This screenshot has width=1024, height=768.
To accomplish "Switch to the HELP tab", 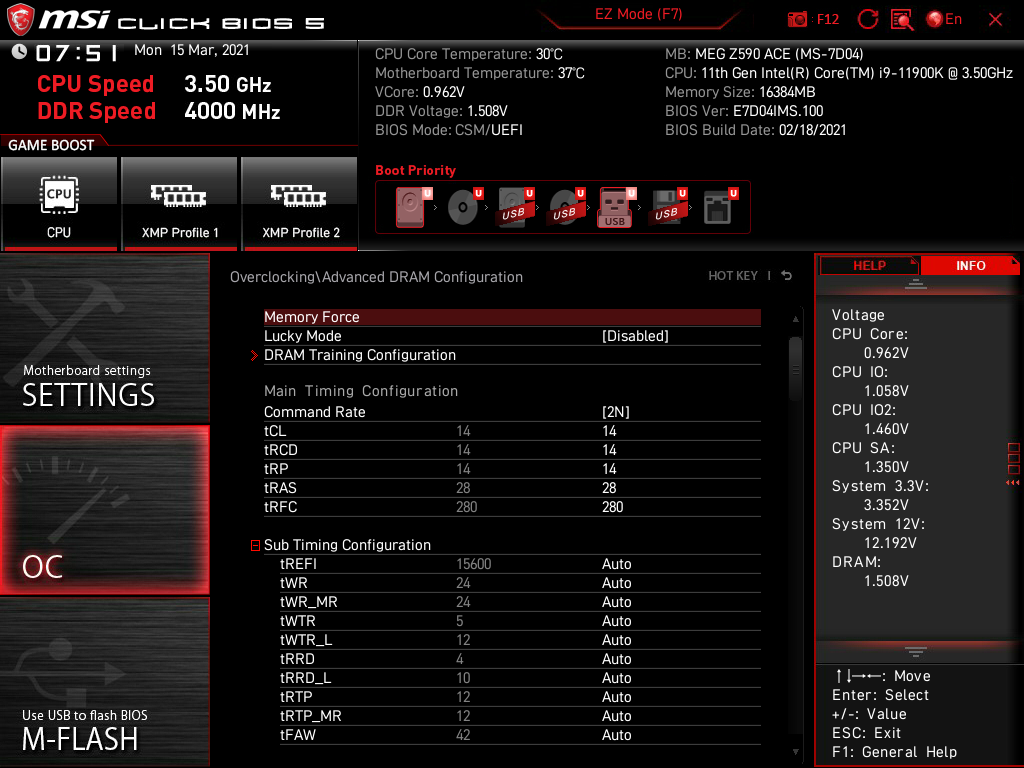I will (868, 265).
